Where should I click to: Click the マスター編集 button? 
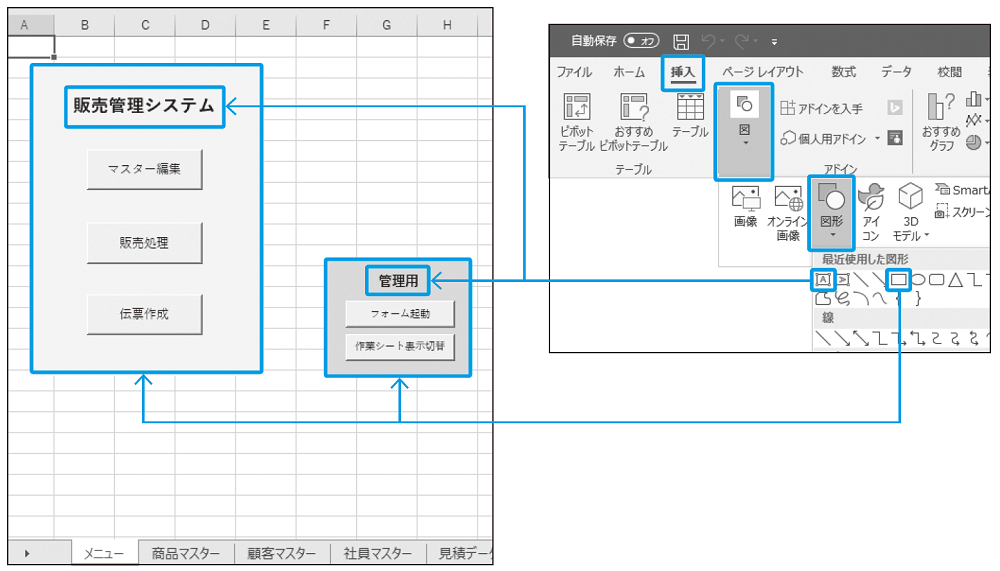pos(145,169)
